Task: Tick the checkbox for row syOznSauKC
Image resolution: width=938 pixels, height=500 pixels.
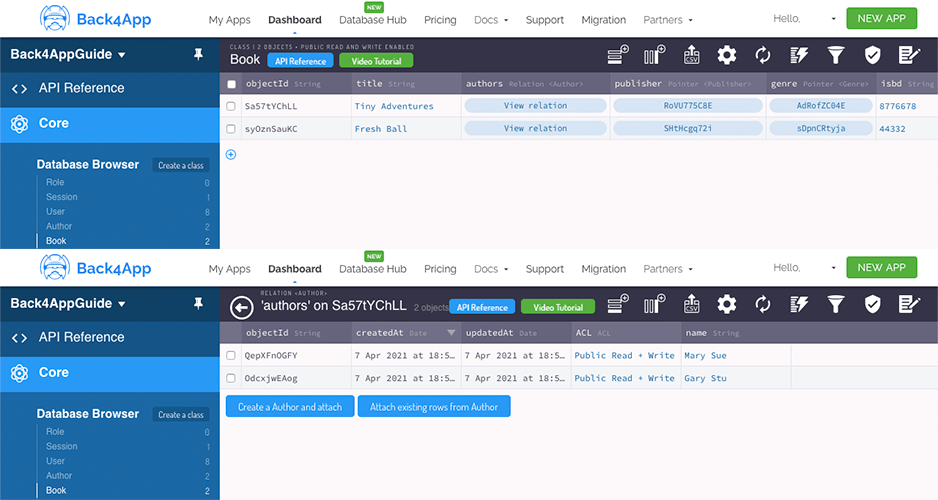Action: (231, 129)
